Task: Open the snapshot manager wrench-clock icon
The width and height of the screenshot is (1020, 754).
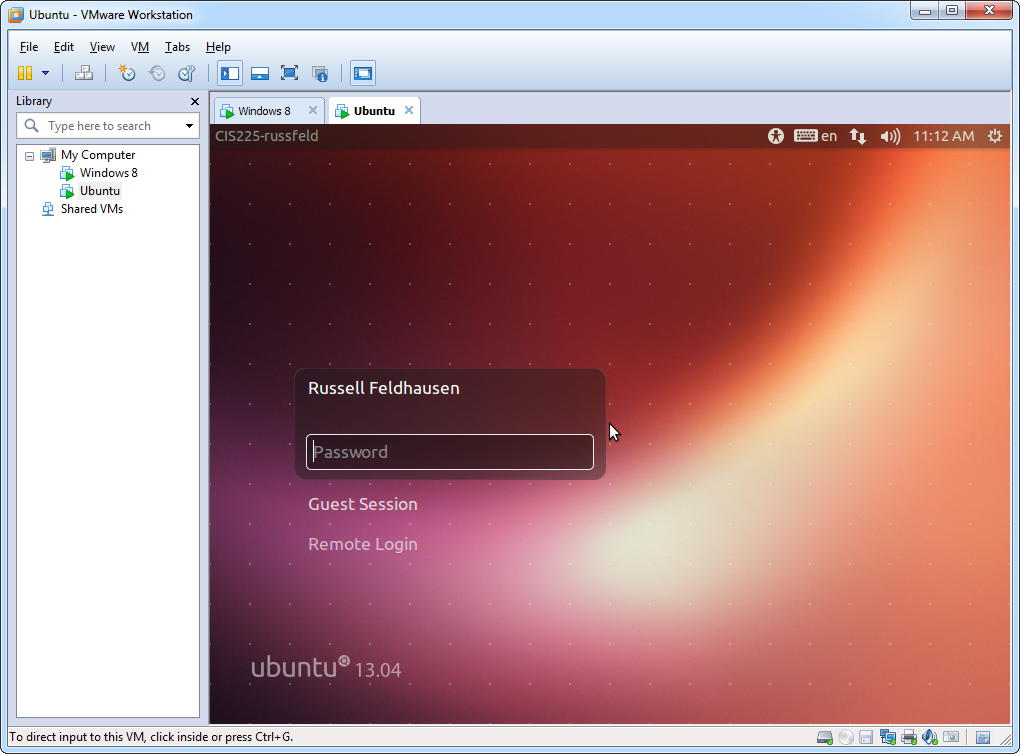Action: point(186,73)
